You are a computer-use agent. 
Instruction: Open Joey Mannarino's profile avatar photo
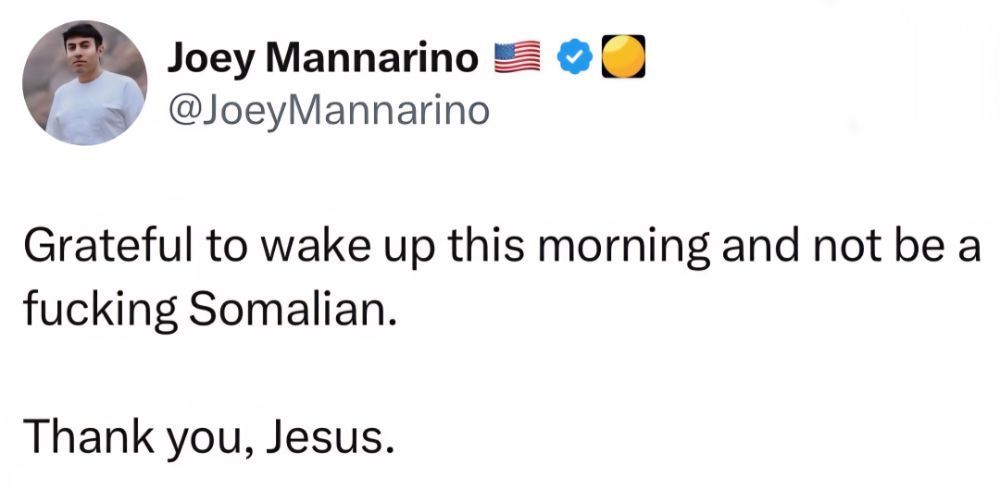pyautogui.click(x=84, y=83)
